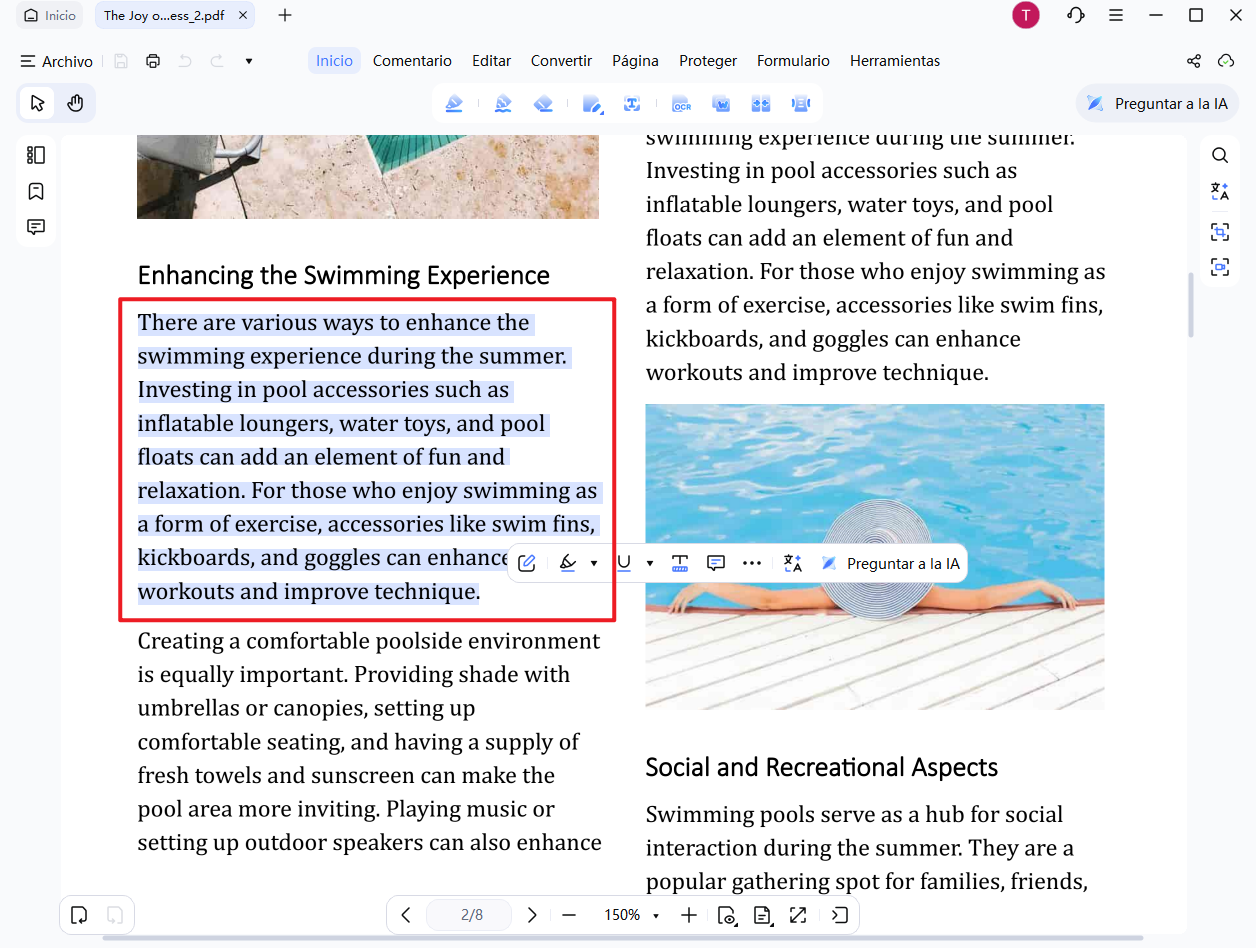Select the highlighter tool in top toolbar
Viewport: 1256px width, 948px height.
tap(454, 103)
